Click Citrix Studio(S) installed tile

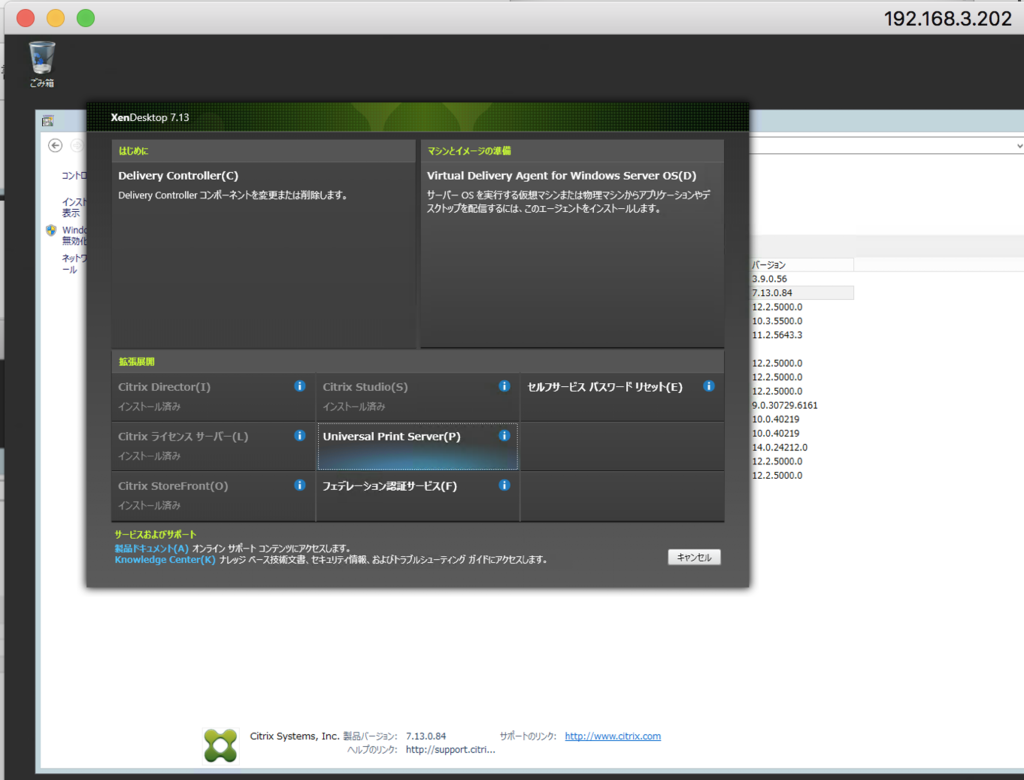[418, 397]
